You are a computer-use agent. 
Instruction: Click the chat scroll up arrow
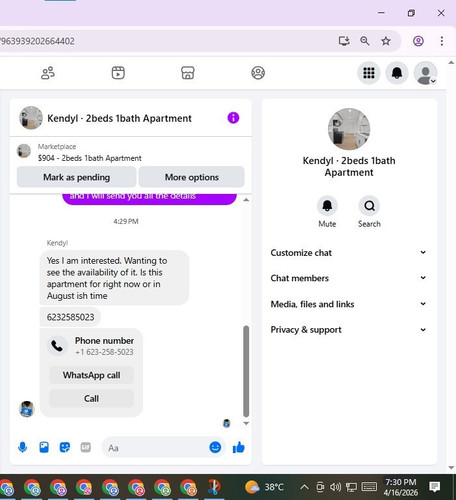pyautogui.click(x=246, y=200)
